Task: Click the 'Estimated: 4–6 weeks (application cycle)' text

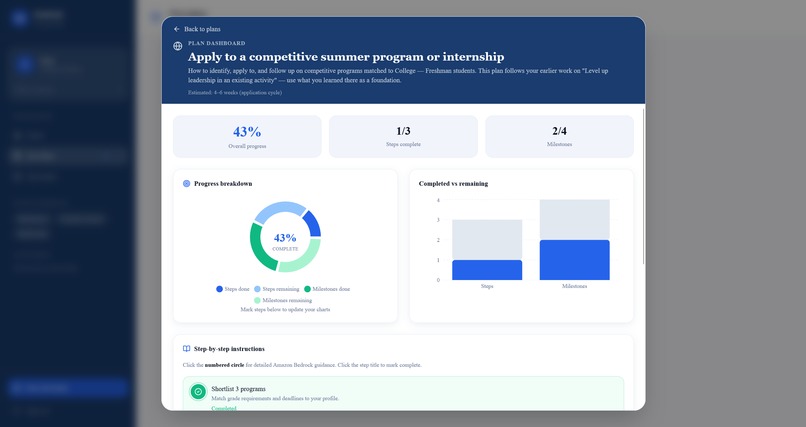Action: pos(235,93)
